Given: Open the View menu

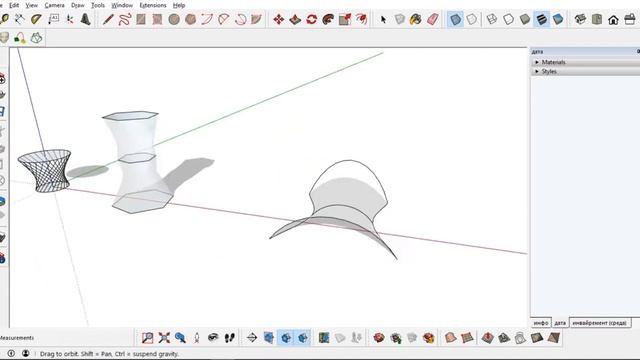Looking at the screenshot, I should tap(31, 5).
